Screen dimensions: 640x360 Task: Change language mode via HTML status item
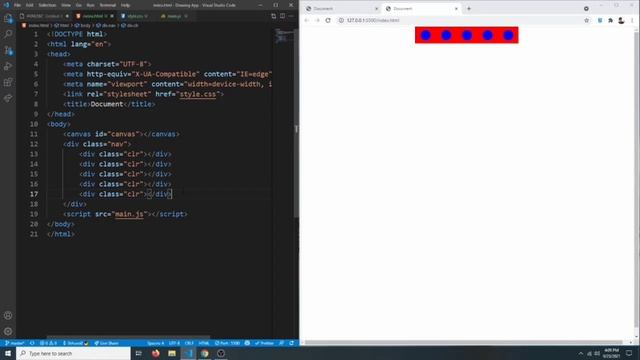[x=204, y=343]
